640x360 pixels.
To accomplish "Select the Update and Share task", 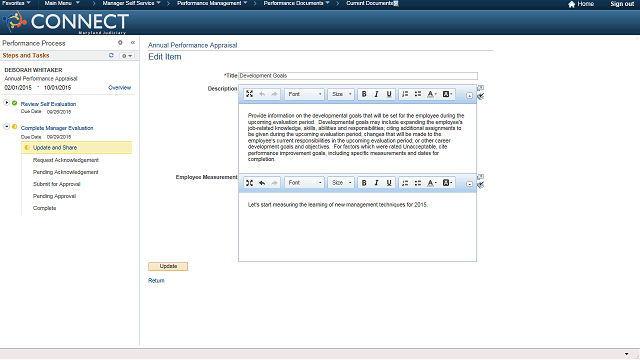I will pos(77,148).
